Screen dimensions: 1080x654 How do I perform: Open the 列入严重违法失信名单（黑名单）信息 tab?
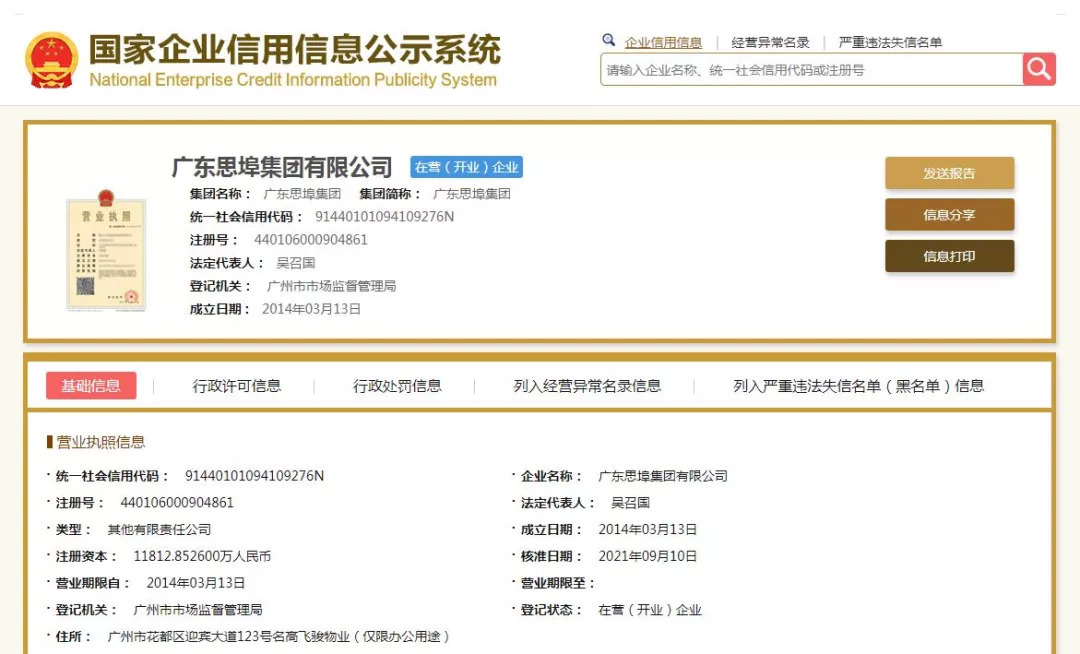click(x=858, y=386)
